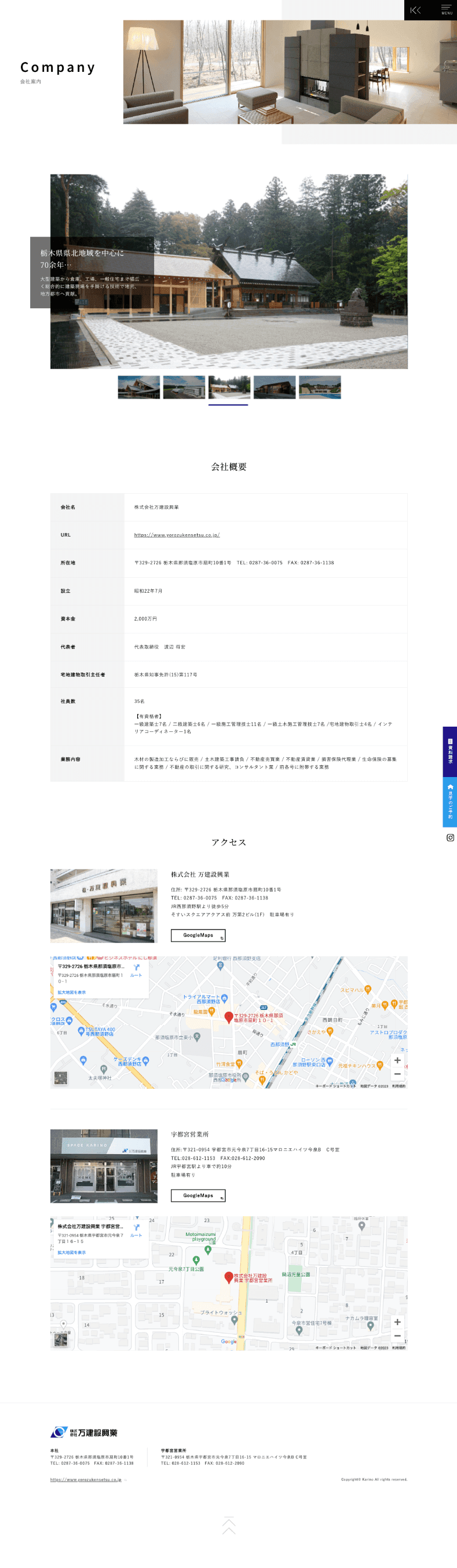Open footer yorozukensetsu.co.jp link
The width and height of the screenshot is (457, 1568).
(x=86, y=1479)
